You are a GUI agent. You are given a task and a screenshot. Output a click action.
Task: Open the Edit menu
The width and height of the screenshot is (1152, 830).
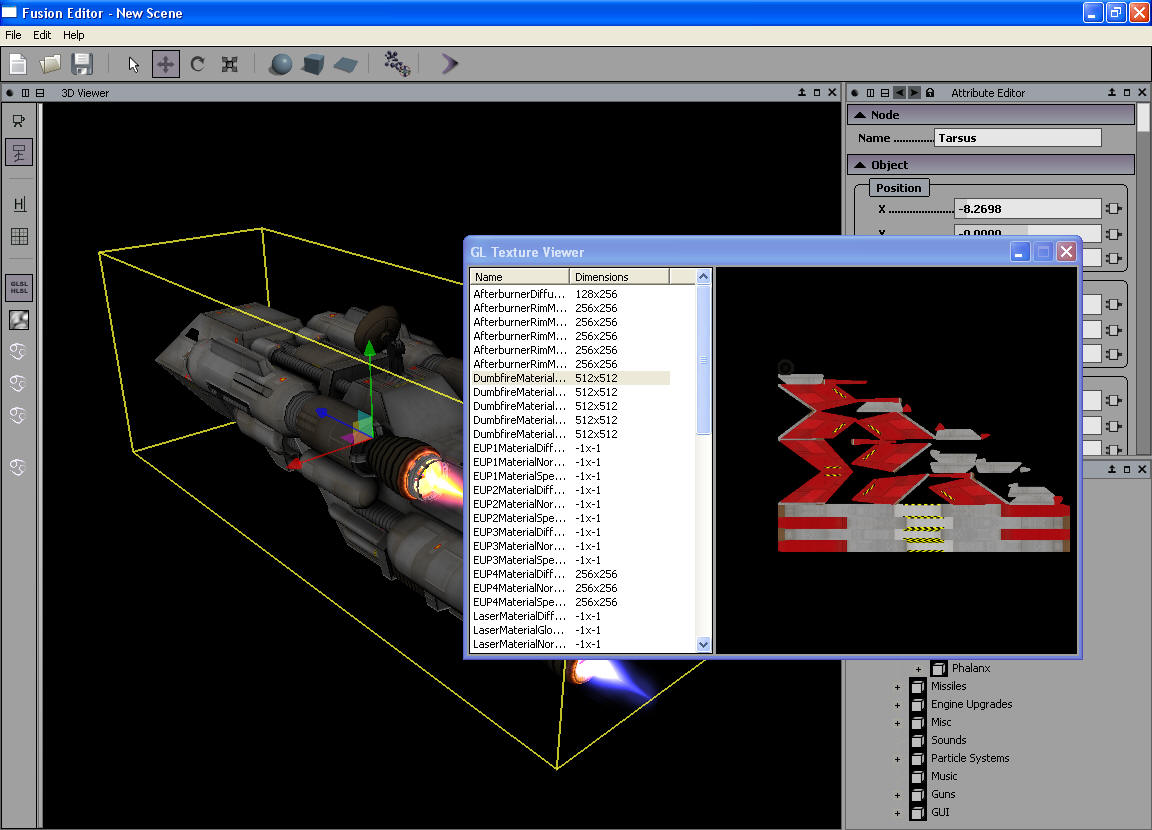coord(42,35)
